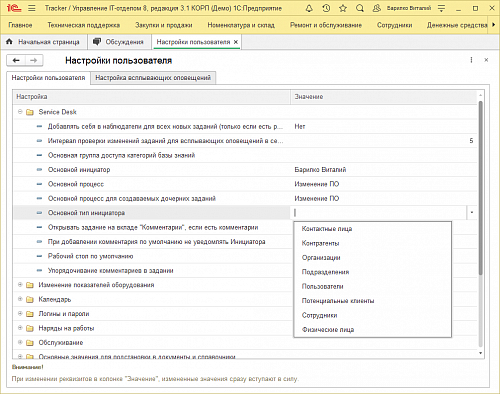Click Значение column header
Image resolution: width=500 pixels, height=394 pixels.
coord(384,97)
